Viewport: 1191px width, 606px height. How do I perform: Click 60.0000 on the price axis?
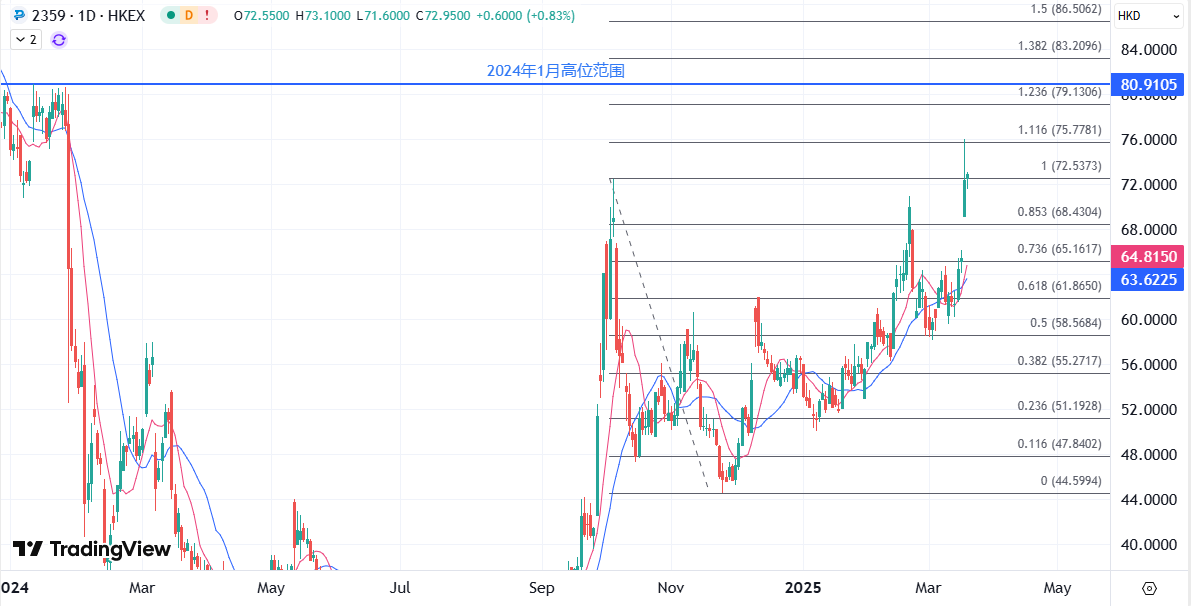pyautogui.click(x=1150, y=320)
